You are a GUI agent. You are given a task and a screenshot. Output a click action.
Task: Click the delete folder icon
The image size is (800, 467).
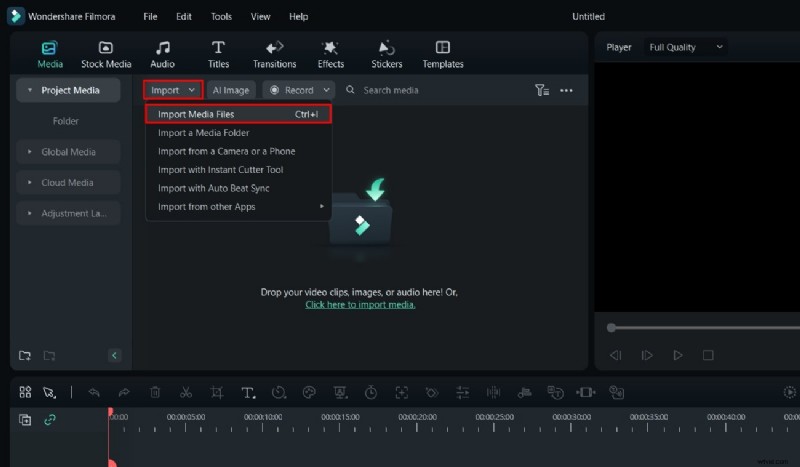coord(49,355)
